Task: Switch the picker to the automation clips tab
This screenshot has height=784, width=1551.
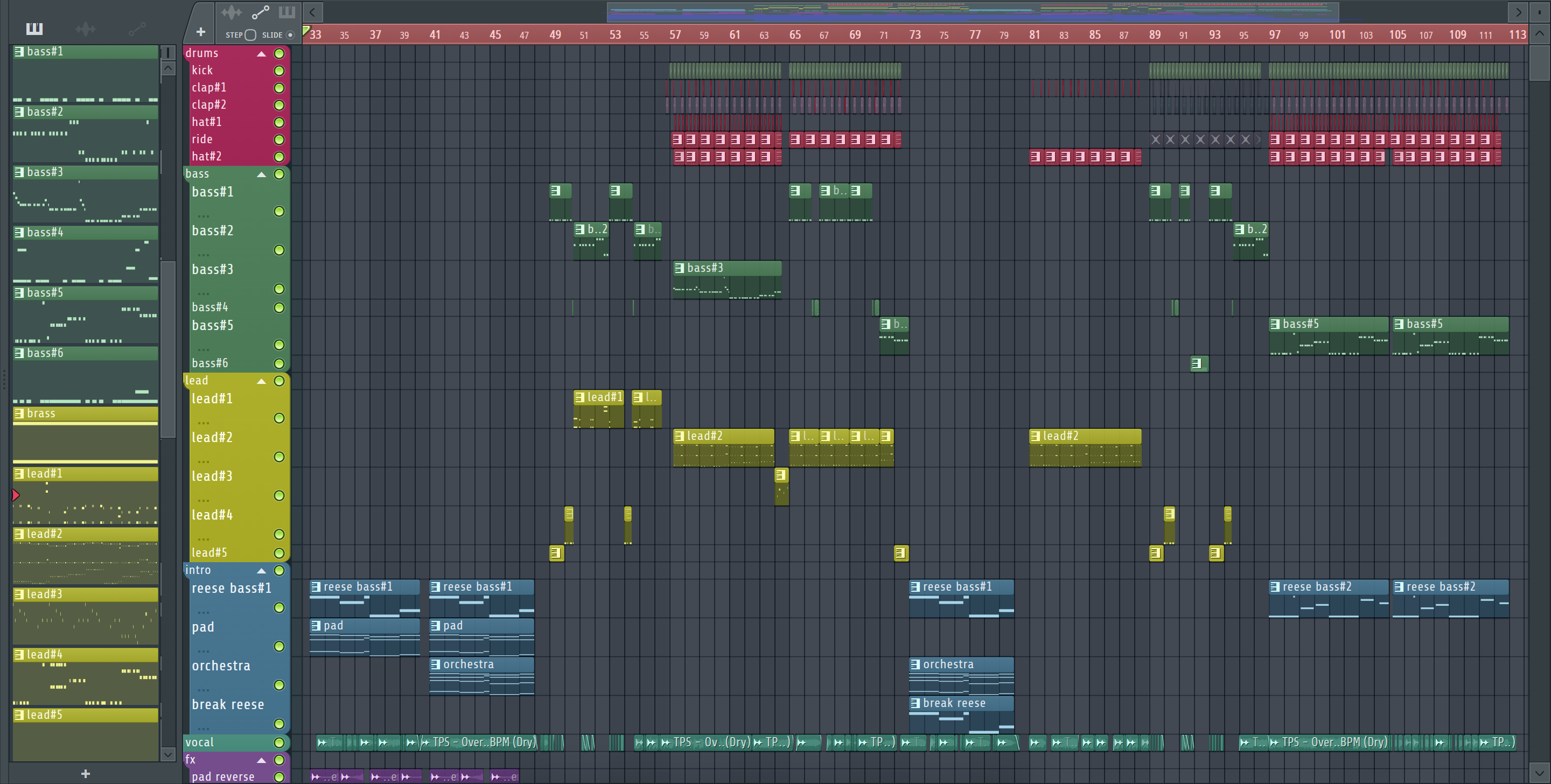Action: [137, 29]
